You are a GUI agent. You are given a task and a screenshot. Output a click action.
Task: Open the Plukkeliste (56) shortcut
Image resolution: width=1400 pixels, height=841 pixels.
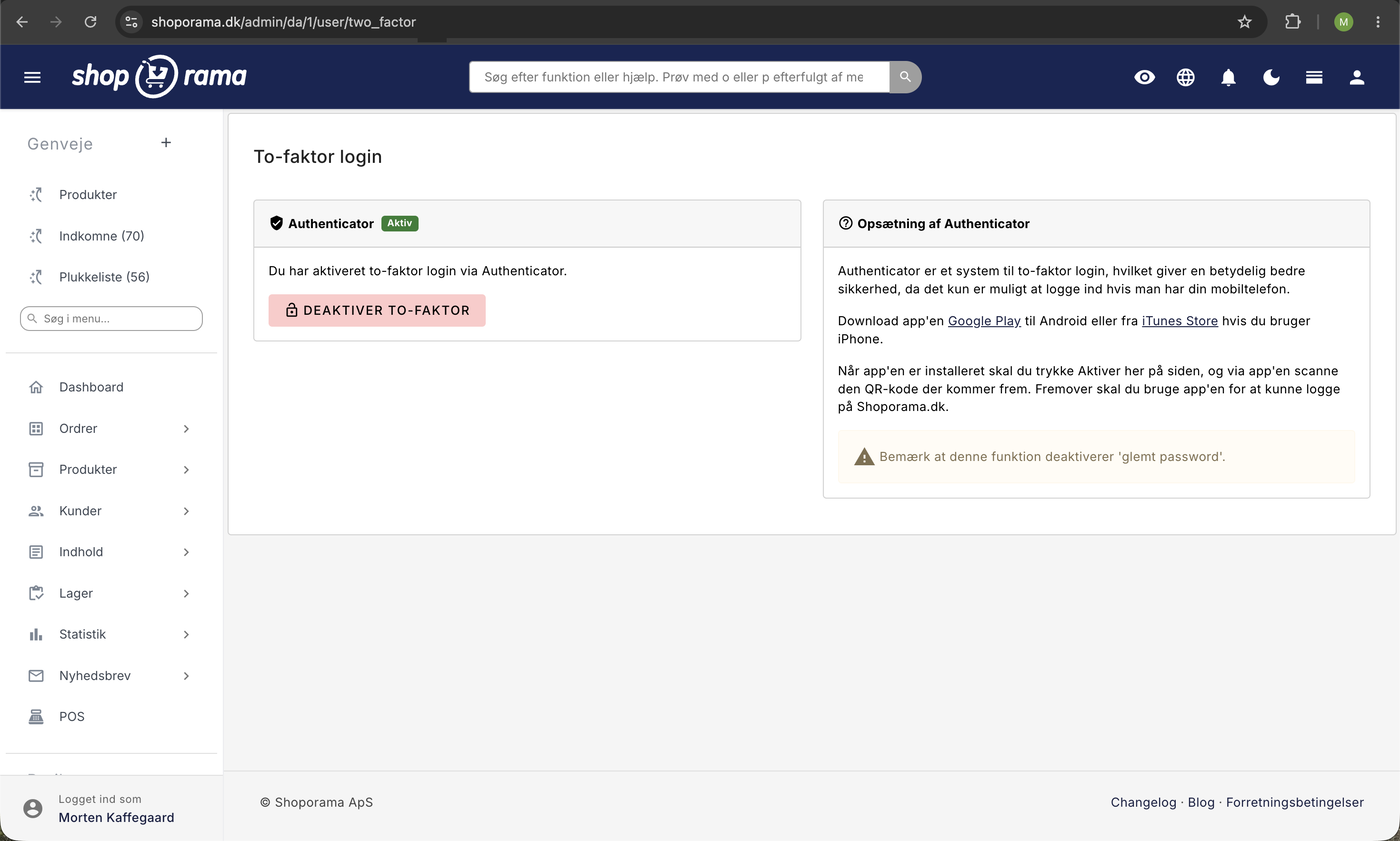(104, 277)
